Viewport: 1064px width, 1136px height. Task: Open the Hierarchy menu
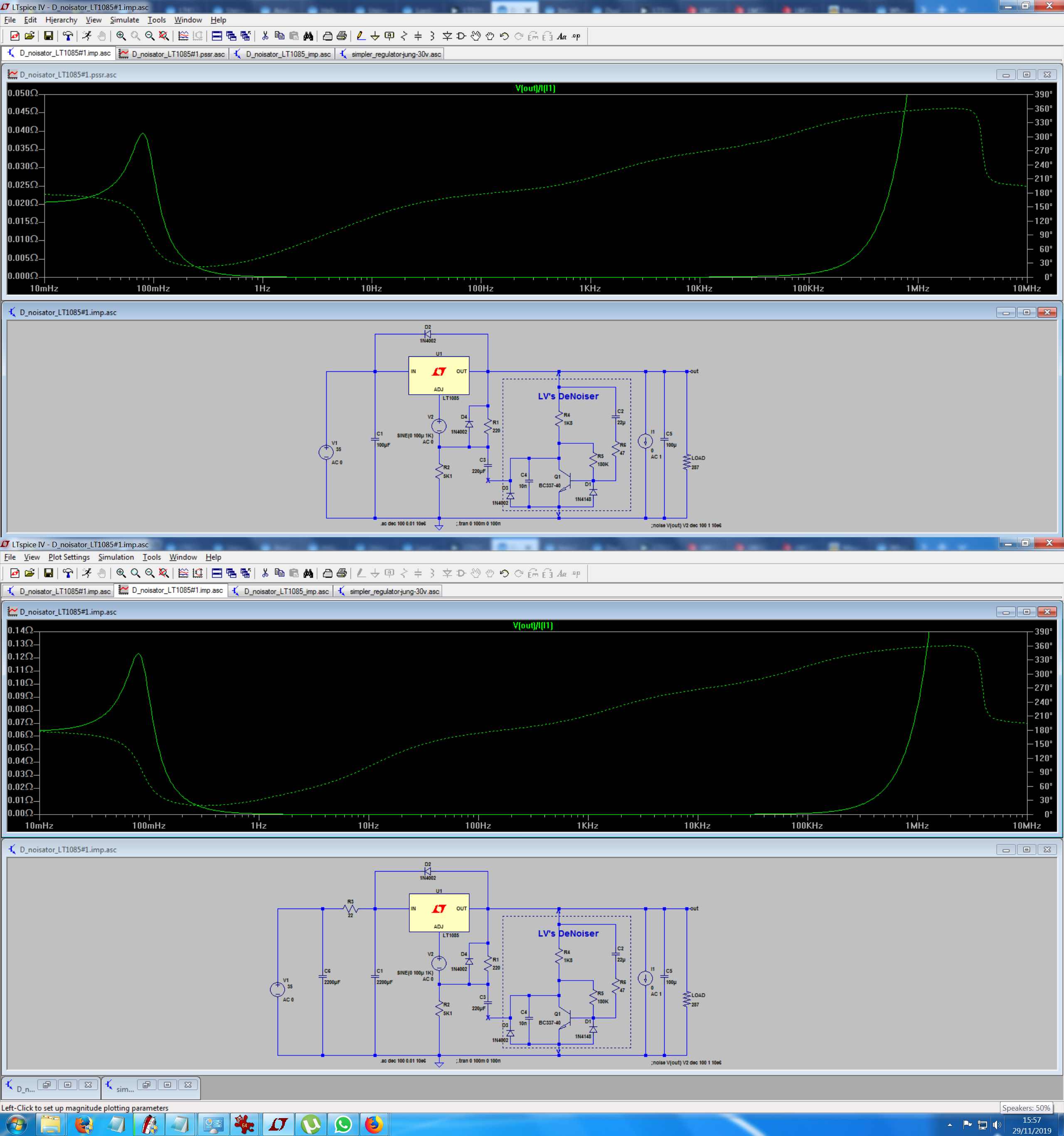61,20
